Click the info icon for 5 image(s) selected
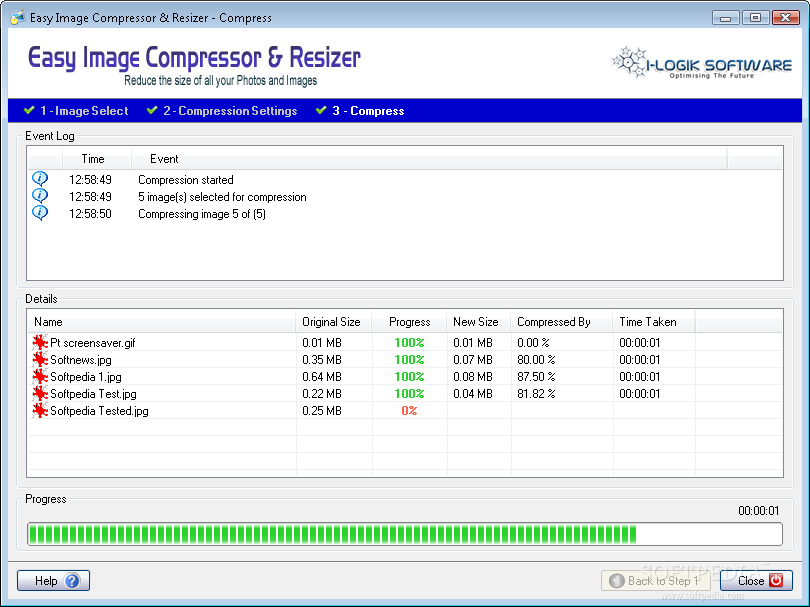Screen dimensions: 810x607 pyautogui.click(x=40, y=196)
